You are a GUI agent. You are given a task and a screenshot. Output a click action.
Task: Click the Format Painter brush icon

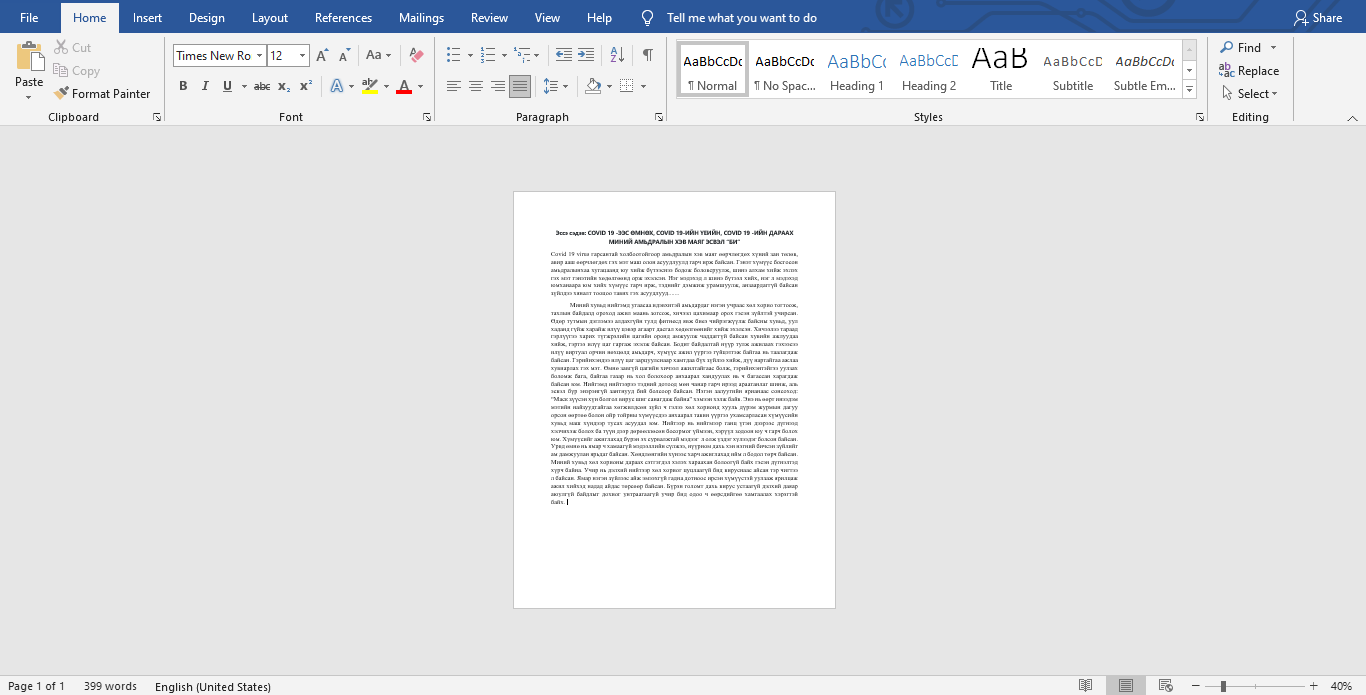(62, 94)
